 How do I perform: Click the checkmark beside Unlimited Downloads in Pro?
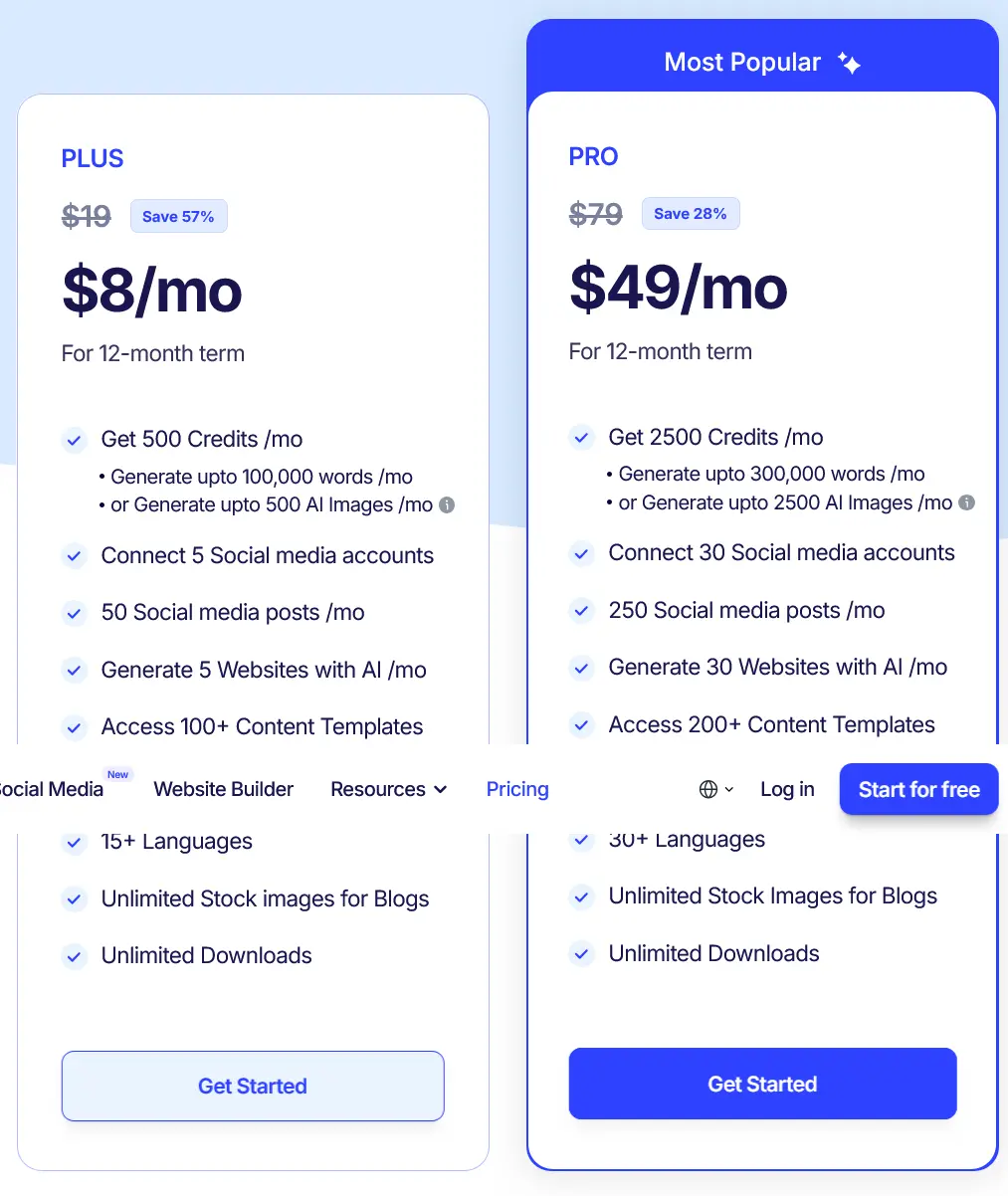coord(581,954)
